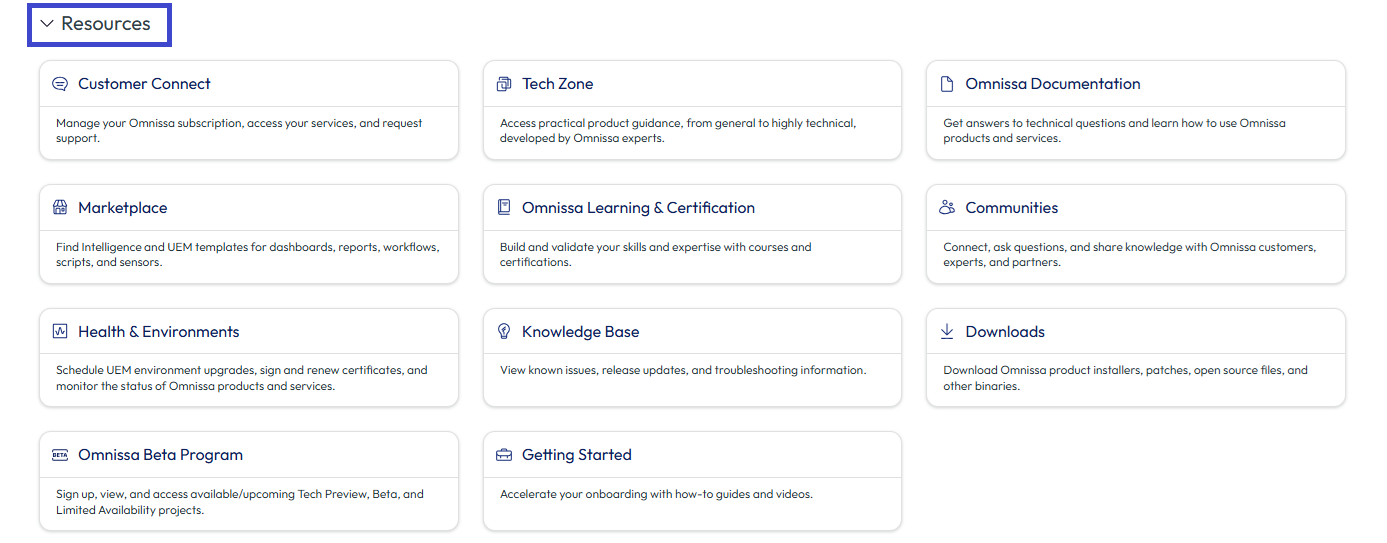Open the Downloads link
The width and height of the screenshot is (1387, 543).
click(x=1005, y=332)
